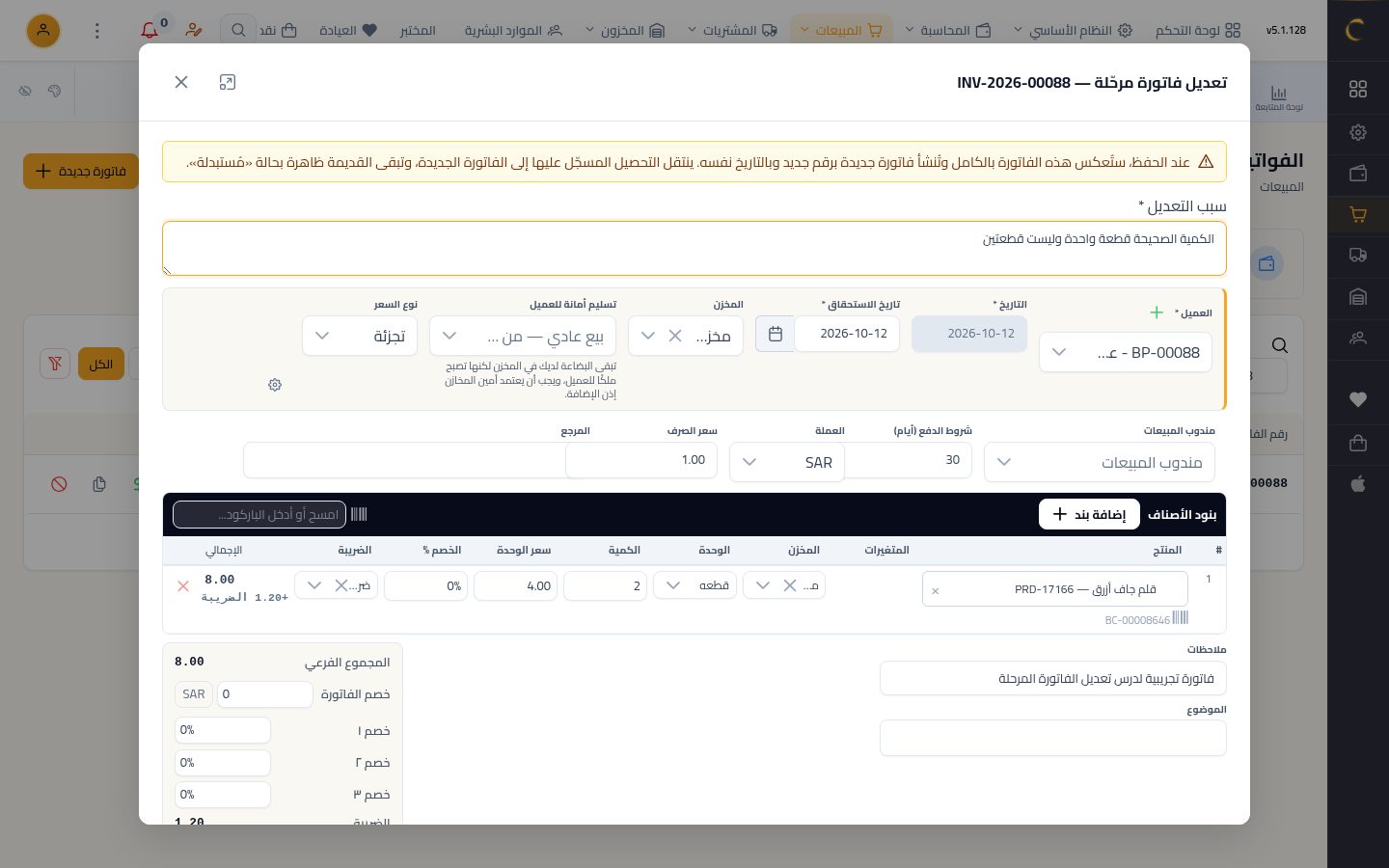Focus the سبب التعديل reason textarea
Image resolution: width=1389 pixels, height=868 pixels.
pyautogui.click(x=694, y=248)
